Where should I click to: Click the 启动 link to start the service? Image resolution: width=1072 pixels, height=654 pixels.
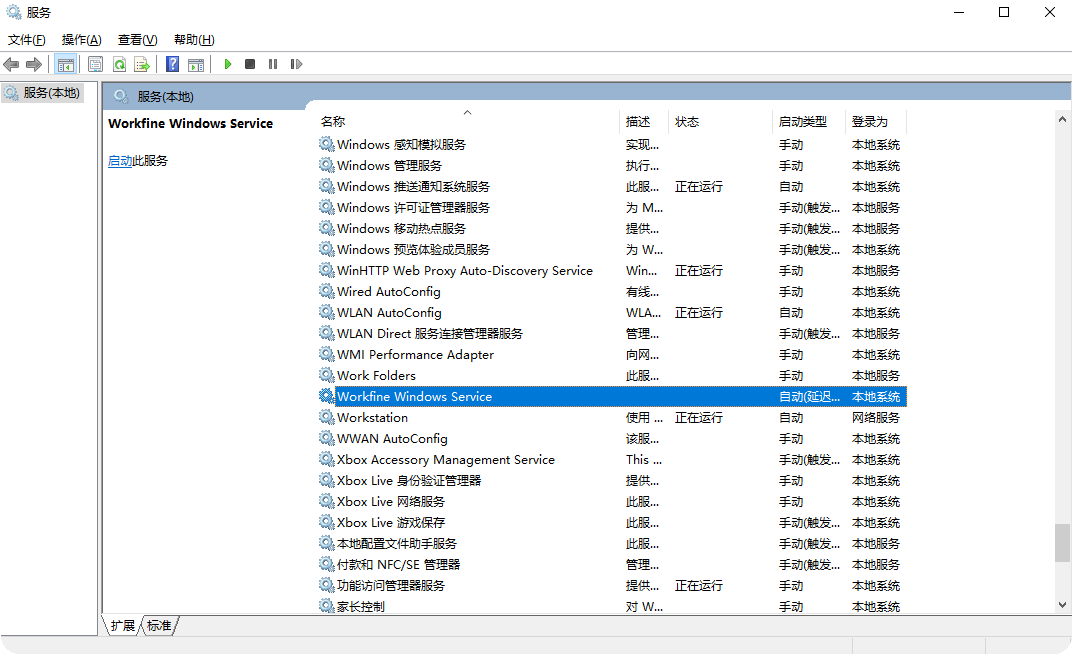coord(120,161)
